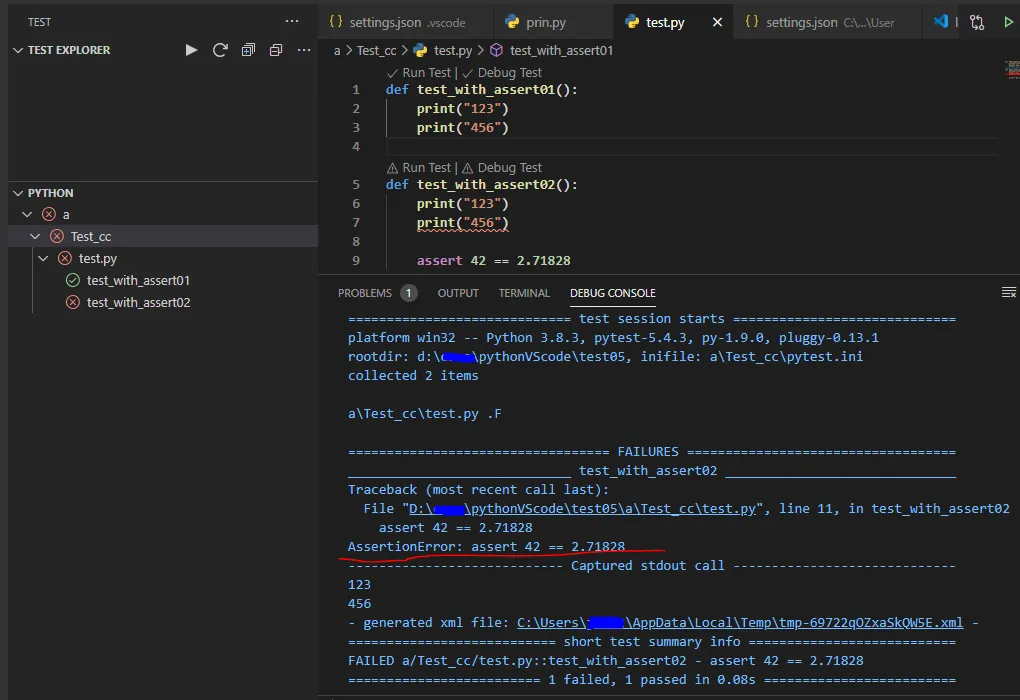The width and height of the screenshot is (1020, 700).
Task: Click Run Test above test_with_assert01
Action: pos(426,73)
